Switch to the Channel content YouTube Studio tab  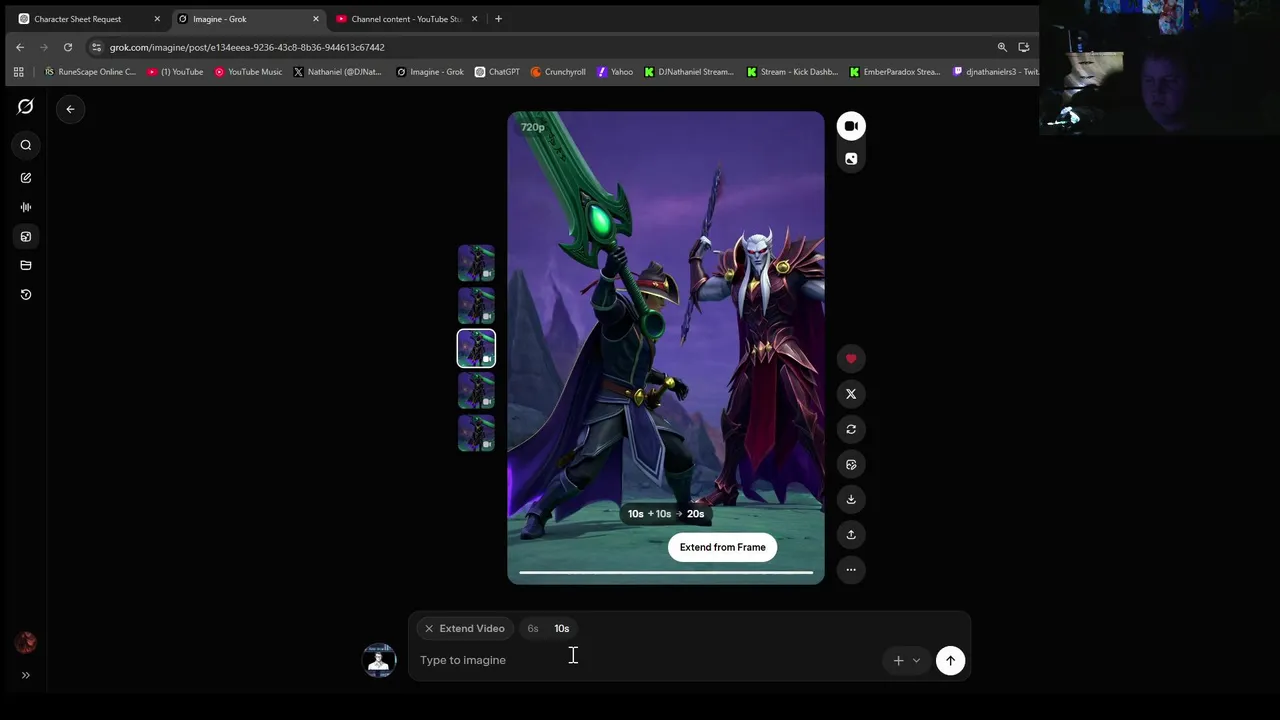[x=406, y=19]
